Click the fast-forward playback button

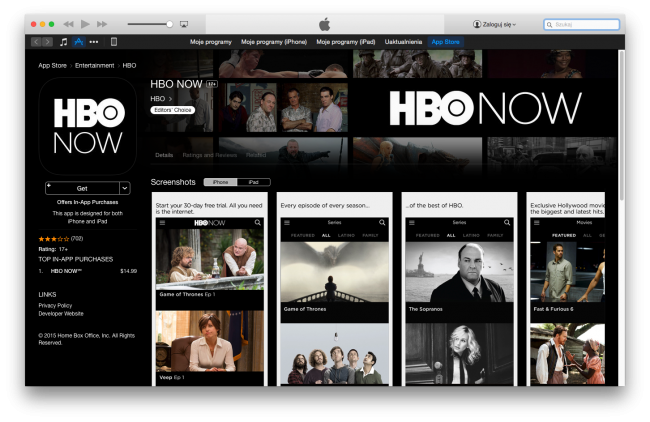(102, 24)
